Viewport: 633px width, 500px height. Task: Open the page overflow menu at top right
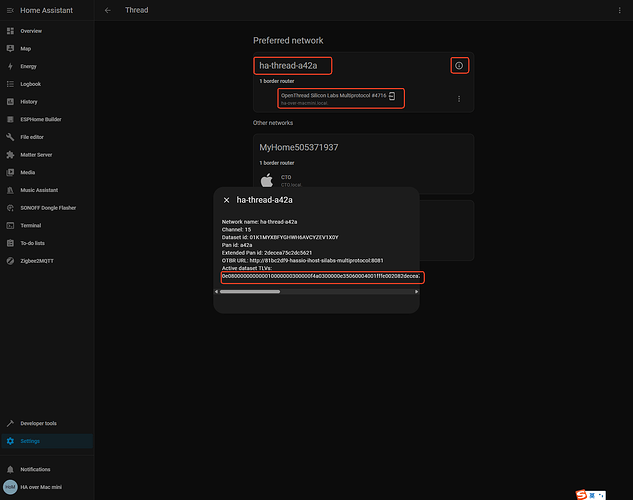coord(620,10)
